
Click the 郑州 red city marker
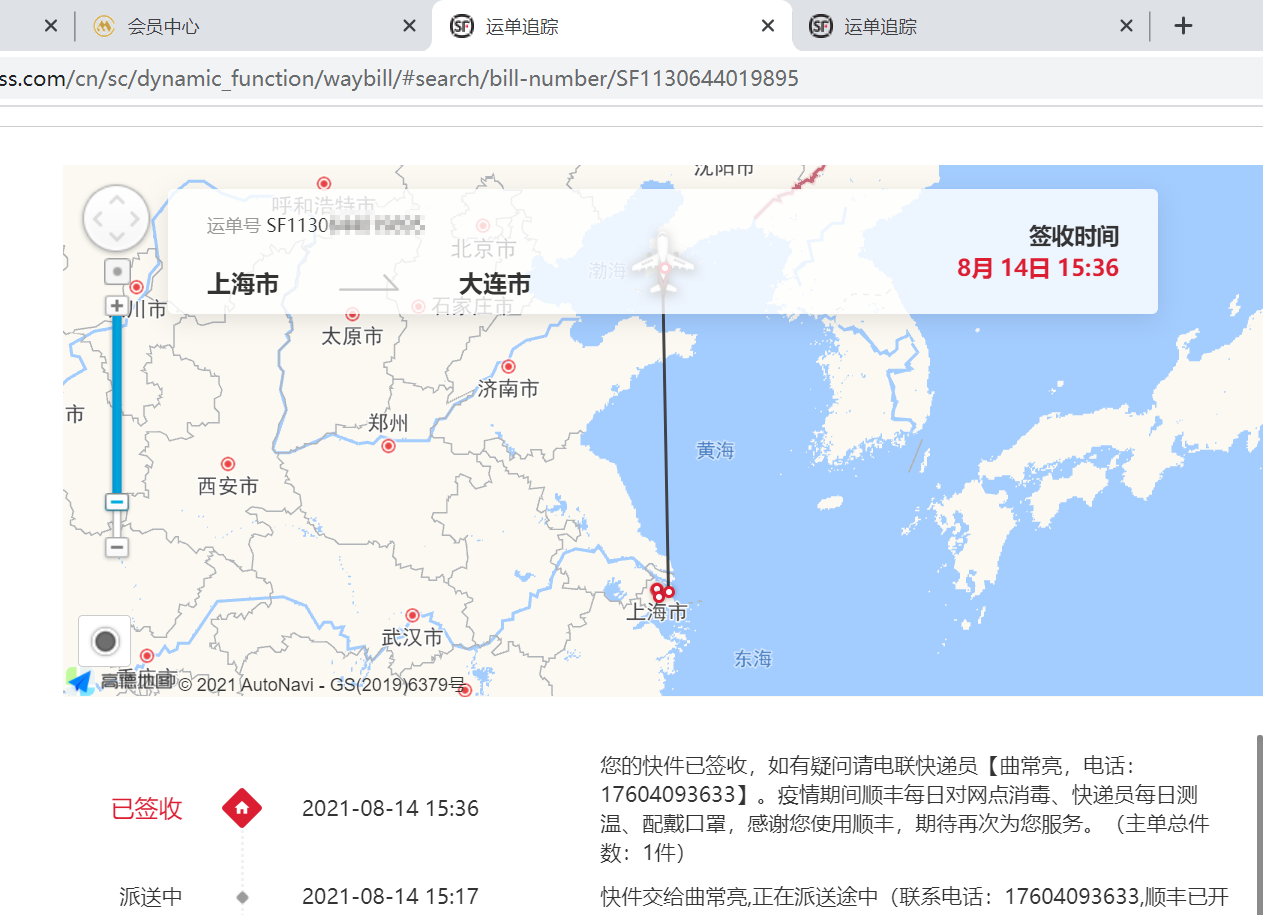pyautogui.click(x=389, y=446)
